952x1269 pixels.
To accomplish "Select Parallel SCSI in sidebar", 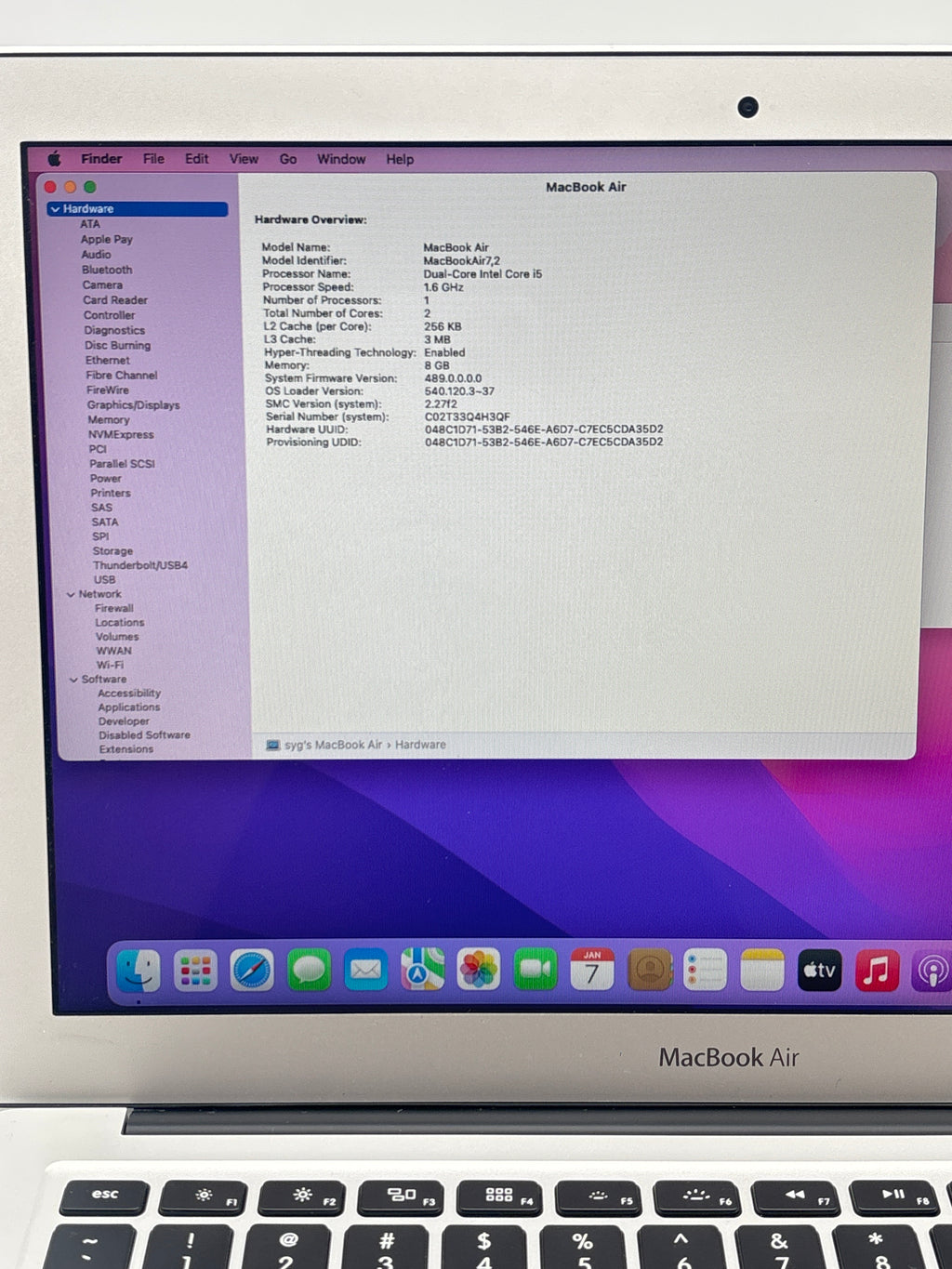I will pyautogui.click(x=122, y=463).
